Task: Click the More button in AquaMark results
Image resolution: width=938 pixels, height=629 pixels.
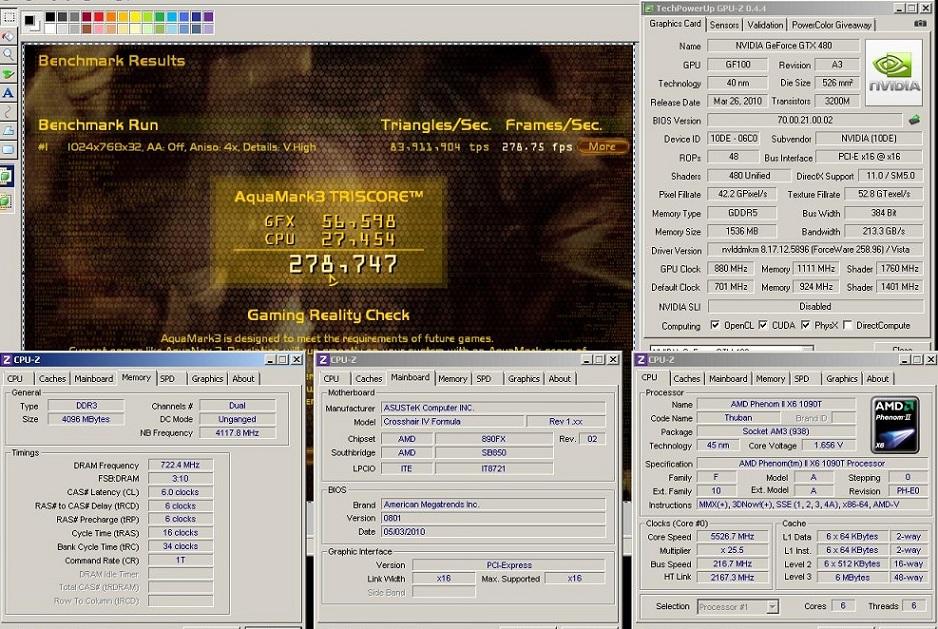Action: coord(602,147)
